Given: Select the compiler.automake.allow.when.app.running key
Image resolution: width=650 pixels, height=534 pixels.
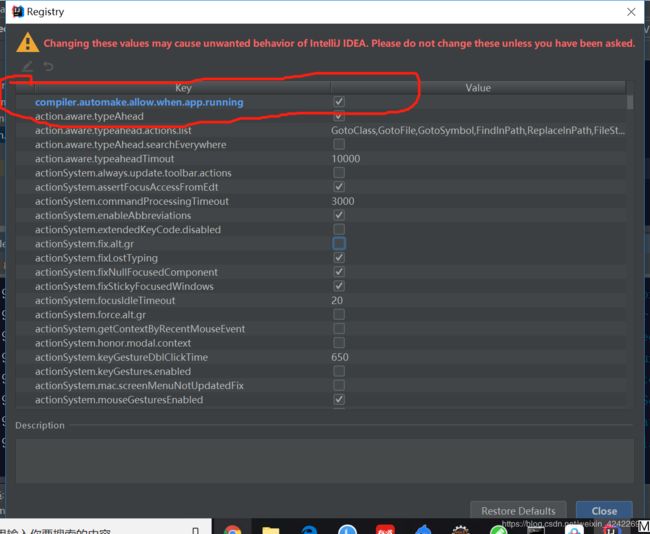Looking at the screenshot, I should pyautogui.click(x=139, y=102).
